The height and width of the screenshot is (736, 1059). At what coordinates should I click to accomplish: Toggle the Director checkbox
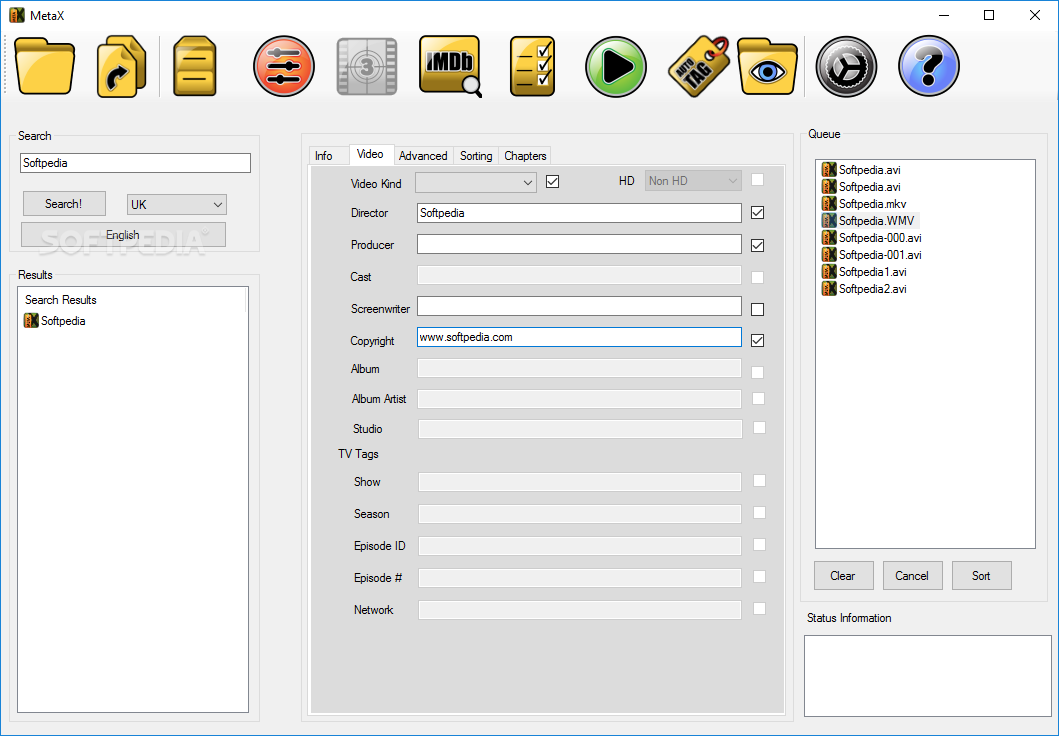click(x=758, y=213)
